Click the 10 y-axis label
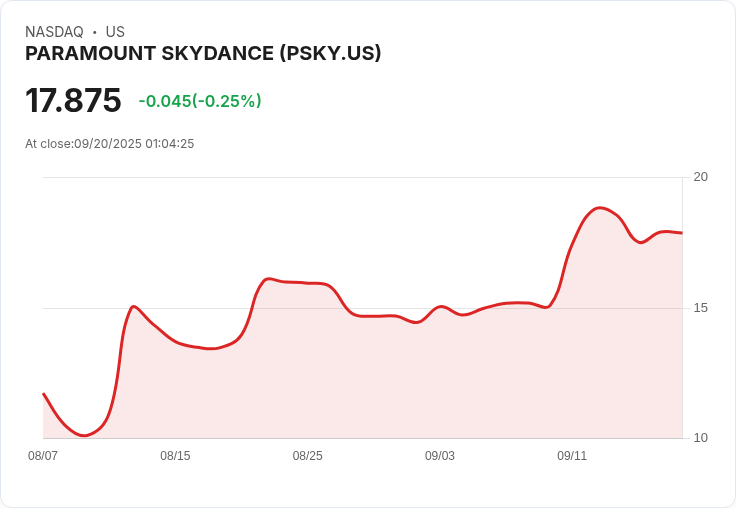This screenshot has height=508, width=736. pyautogui.click(x=700, y=438)
